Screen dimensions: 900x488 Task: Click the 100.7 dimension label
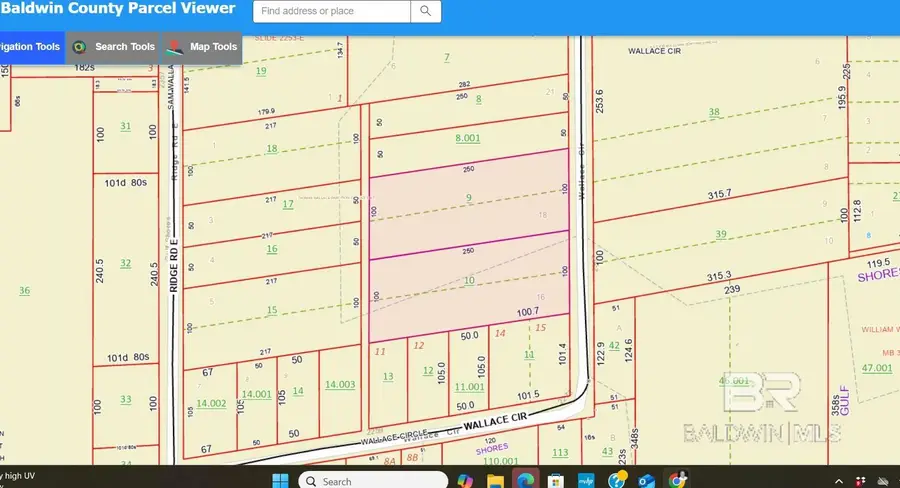click(527, 312)
